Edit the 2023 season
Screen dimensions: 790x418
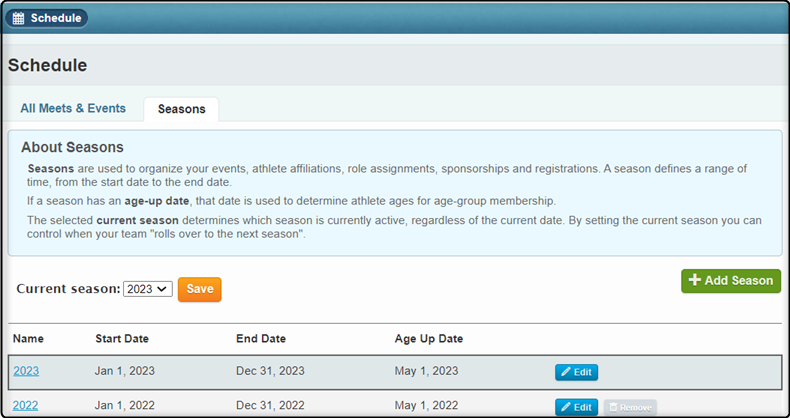[576, 372]
